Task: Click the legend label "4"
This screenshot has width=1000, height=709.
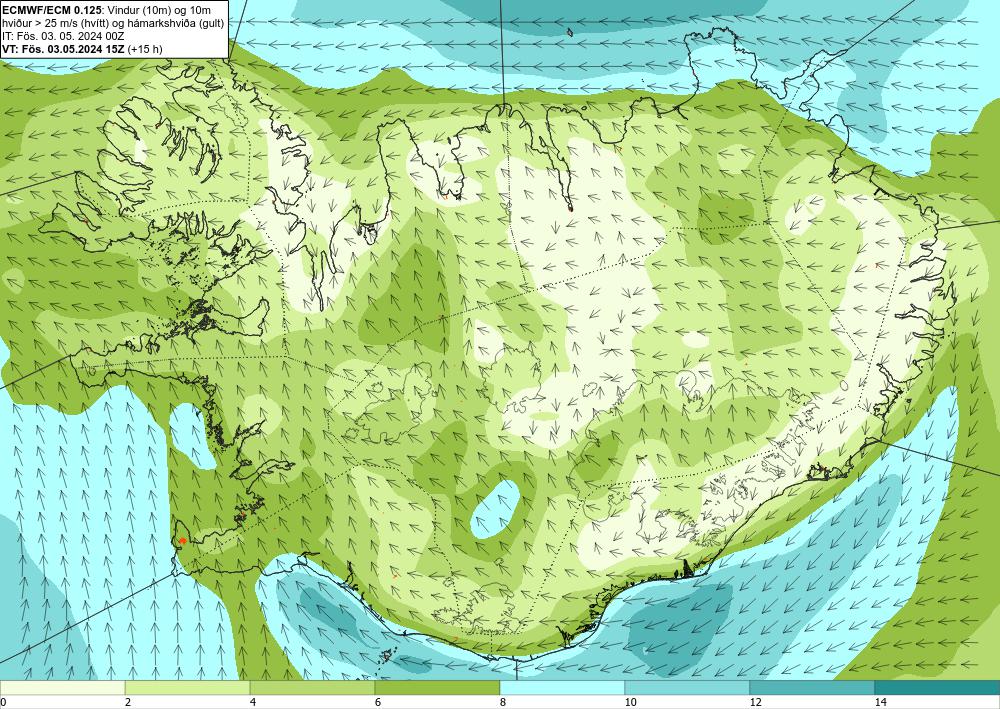Action: (x=253, y=702)
